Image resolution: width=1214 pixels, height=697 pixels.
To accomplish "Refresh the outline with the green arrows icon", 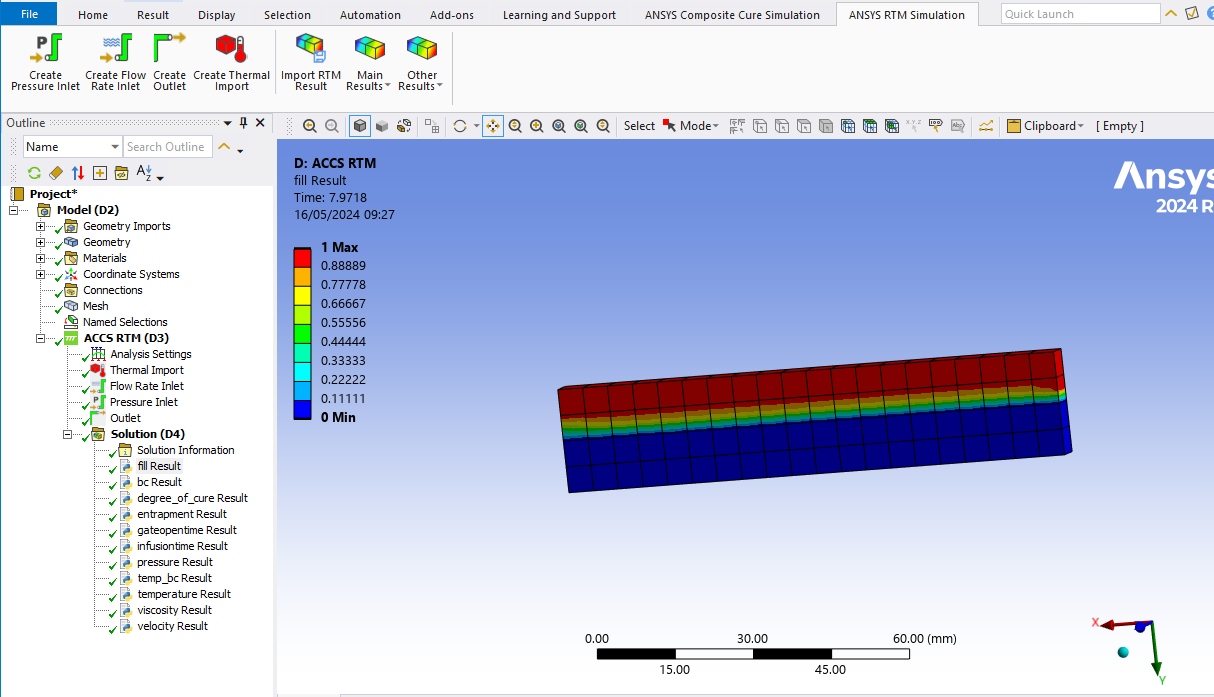I will (34, 173).
